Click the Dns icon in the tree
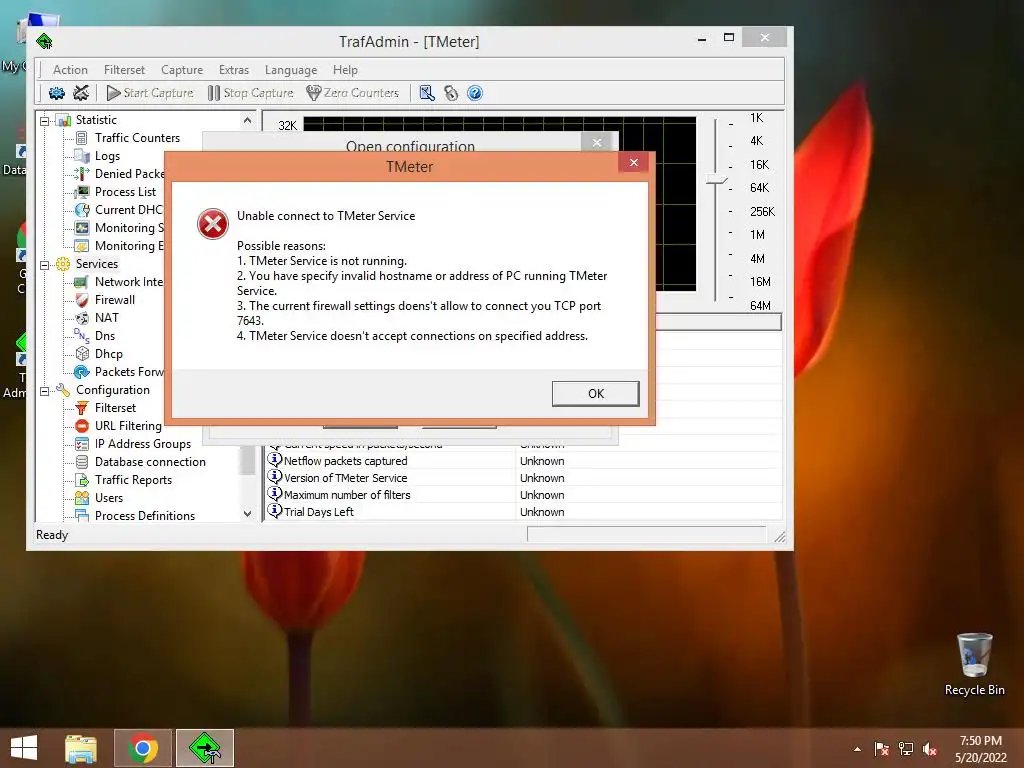The height and width of the screenshot is (768, 1024). click(x=82, y=336)
